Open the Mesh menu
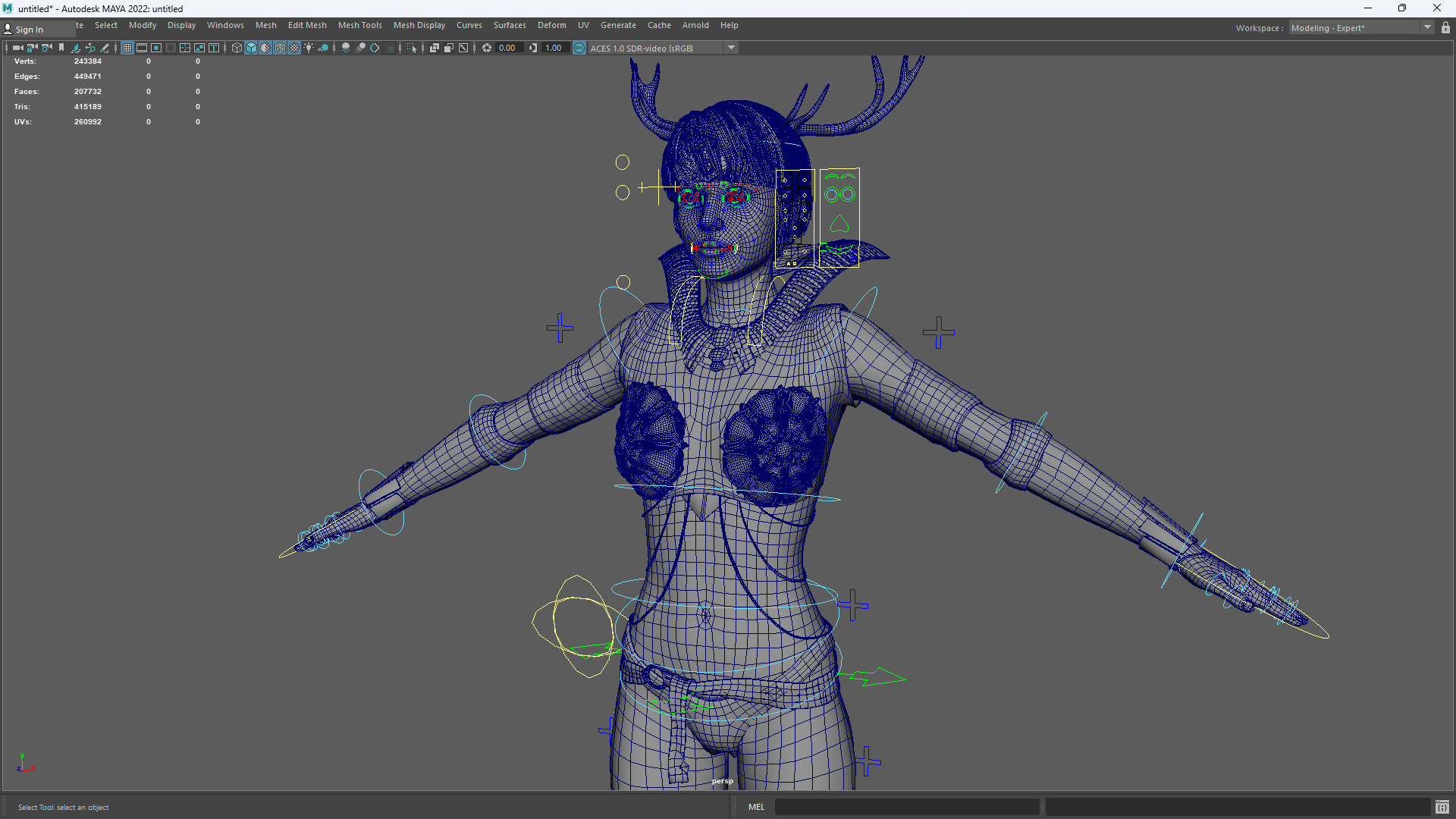 266,25
